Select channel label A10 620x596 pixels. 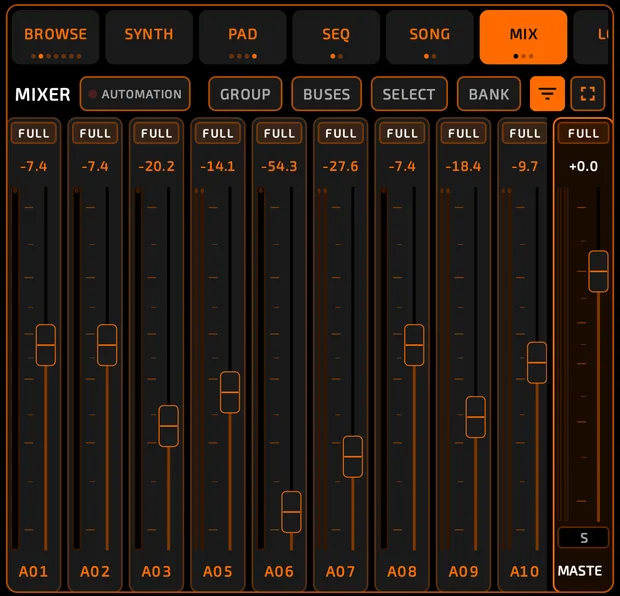pyautogui.click(x=525, y=571)
